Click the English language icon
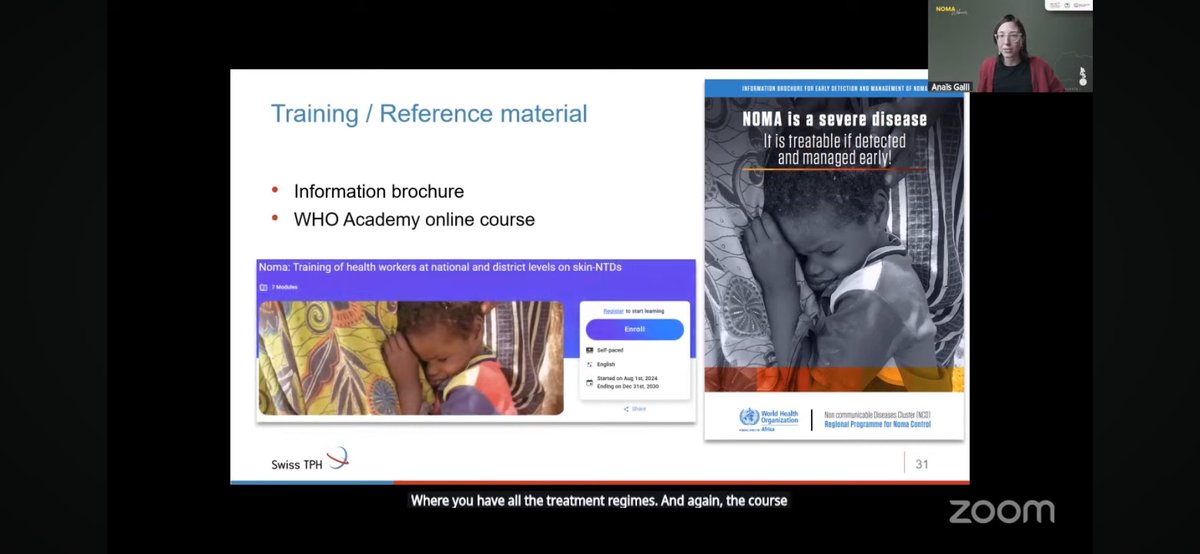1200x554 pixels. (589, 364)
